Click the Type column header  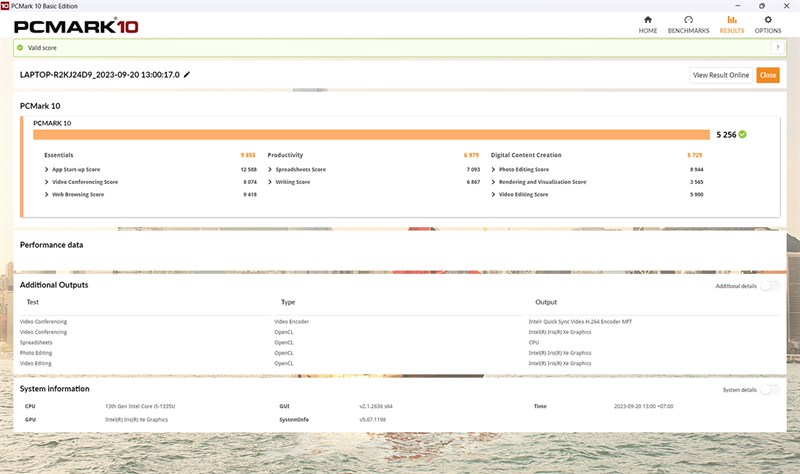[x=288, y=302]
